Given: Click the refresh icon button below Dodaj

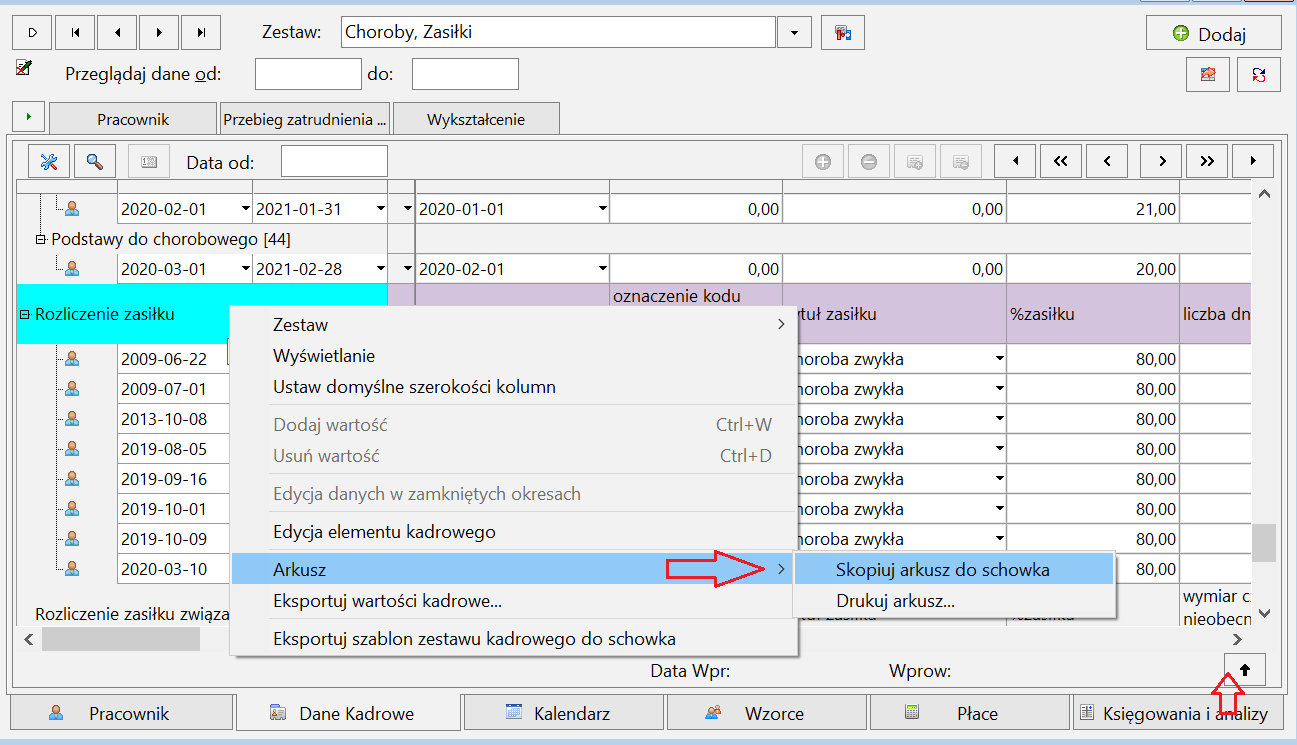Looking at the screenshot, I should click(1259, 74).
